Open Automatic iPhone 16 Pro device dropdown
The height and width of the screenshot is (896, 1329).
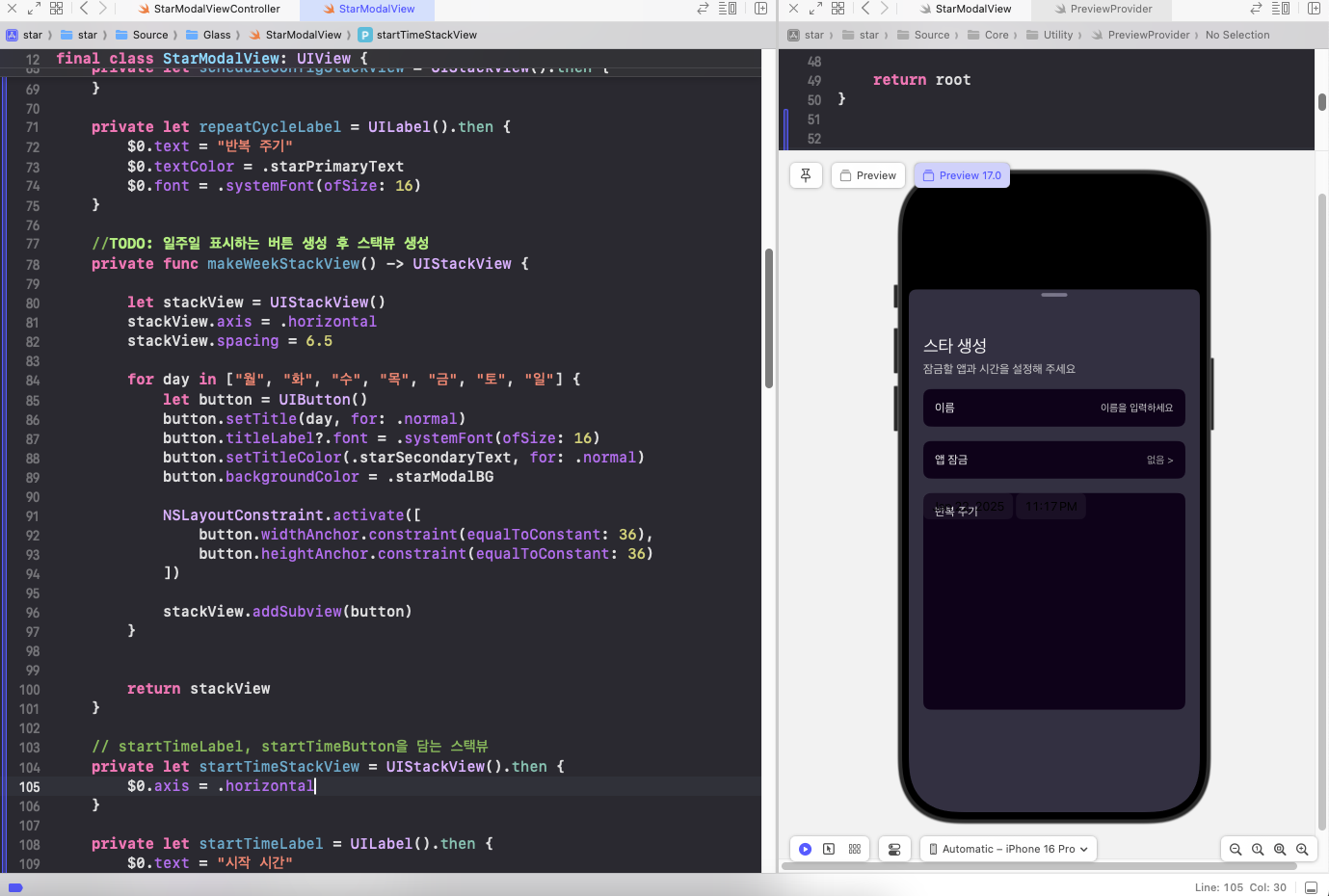pos(1008,849)
